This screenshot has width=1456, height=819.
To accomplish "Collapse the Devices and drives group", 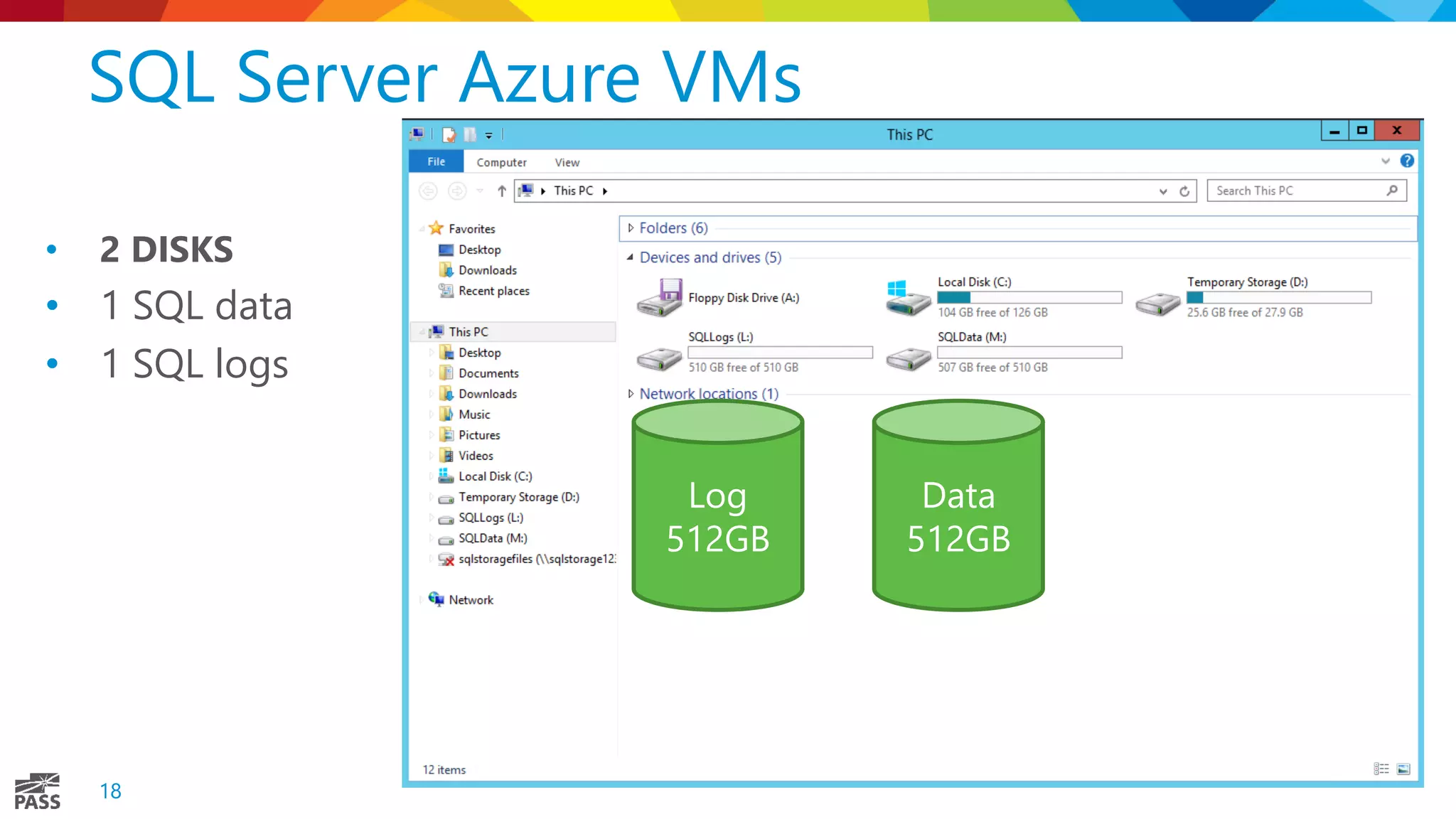I will click(x=631, y=257).
